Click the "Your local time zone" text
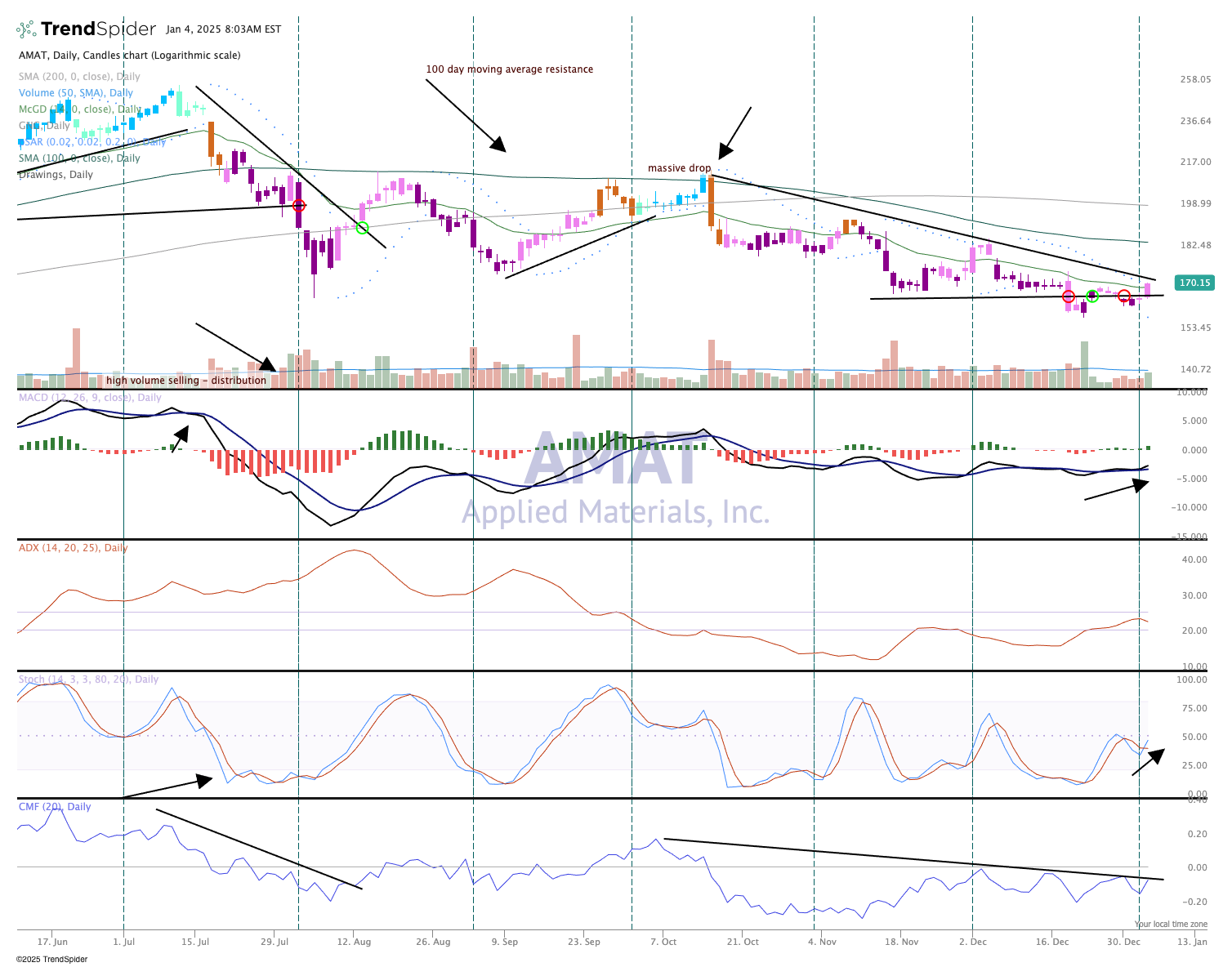This screenshot has width=1232, height=967. tap(1170, 924)
